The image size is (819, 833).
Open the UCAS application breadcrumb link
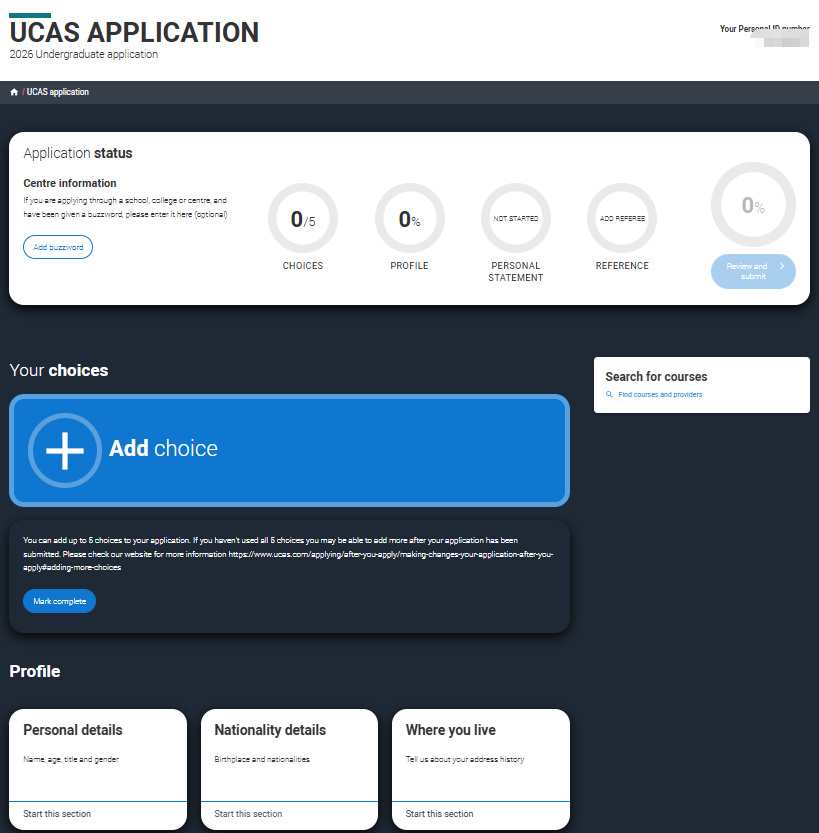[58, 92]
